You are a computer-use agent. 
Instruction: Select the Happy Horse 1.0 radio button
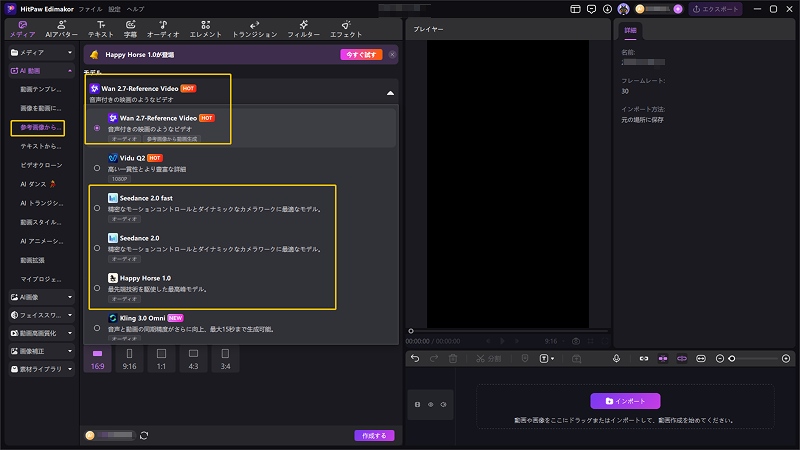tap(97, 288)
